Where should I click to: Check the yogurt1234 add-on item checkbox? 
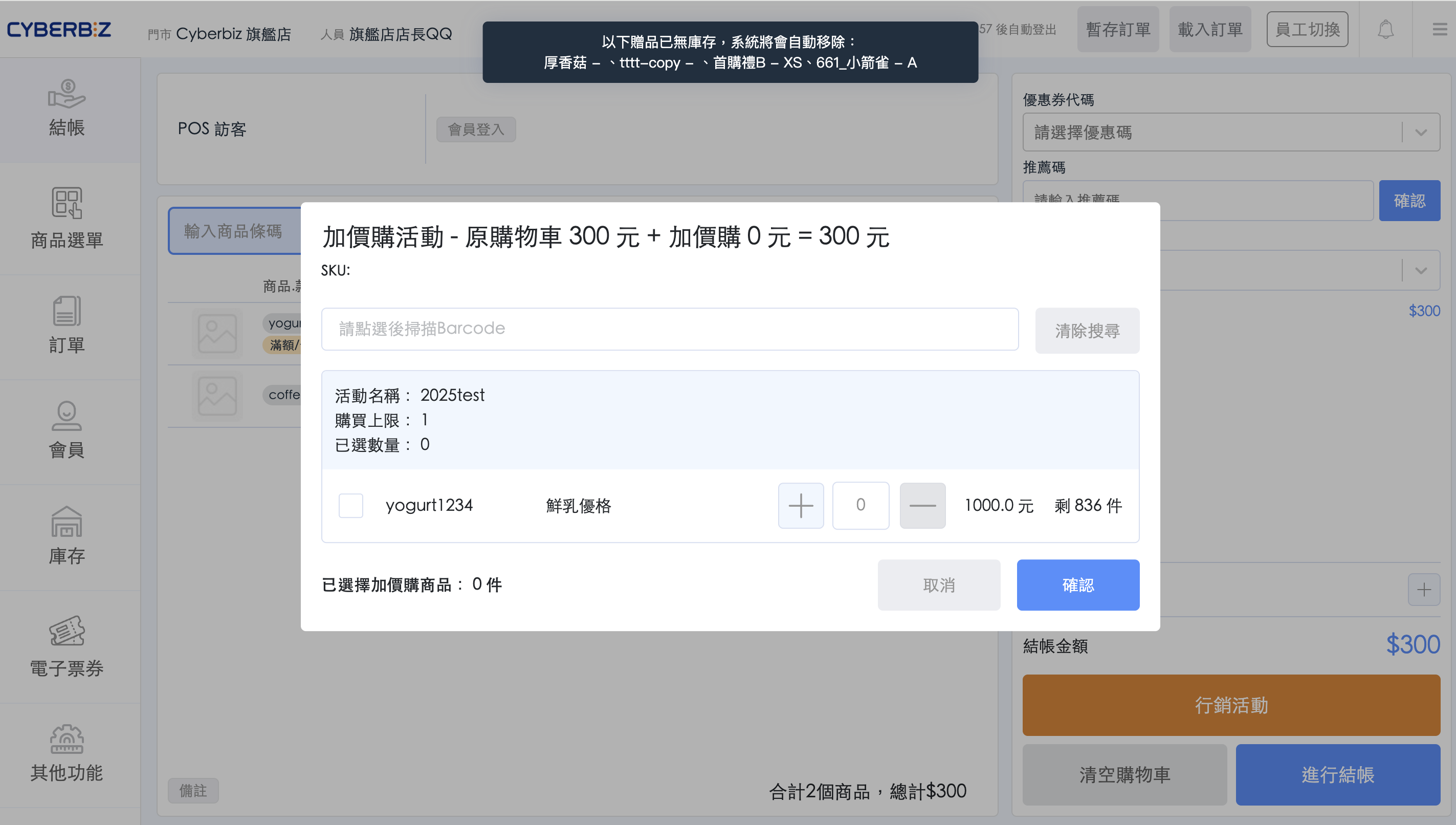pos(350,505)
